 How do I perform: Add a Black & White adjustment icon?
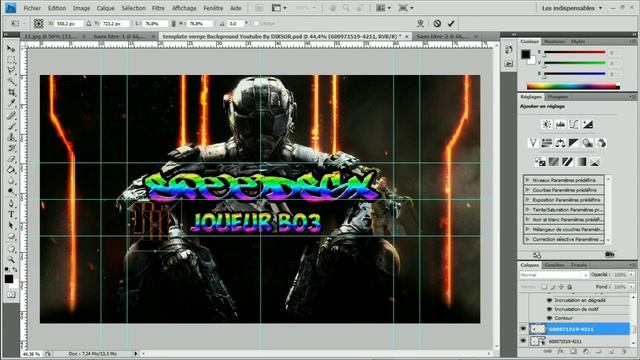point(574,143)
